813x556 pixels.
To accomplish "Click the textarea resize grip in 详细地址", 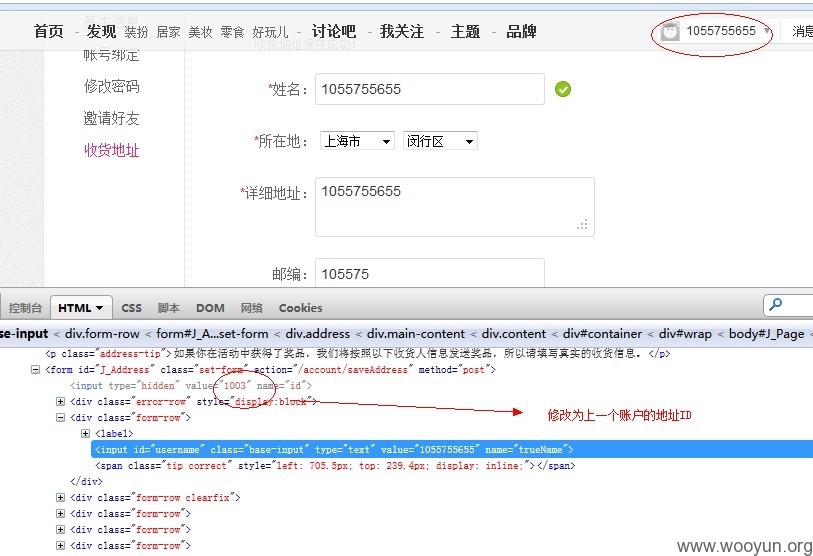I will [582, 225].
